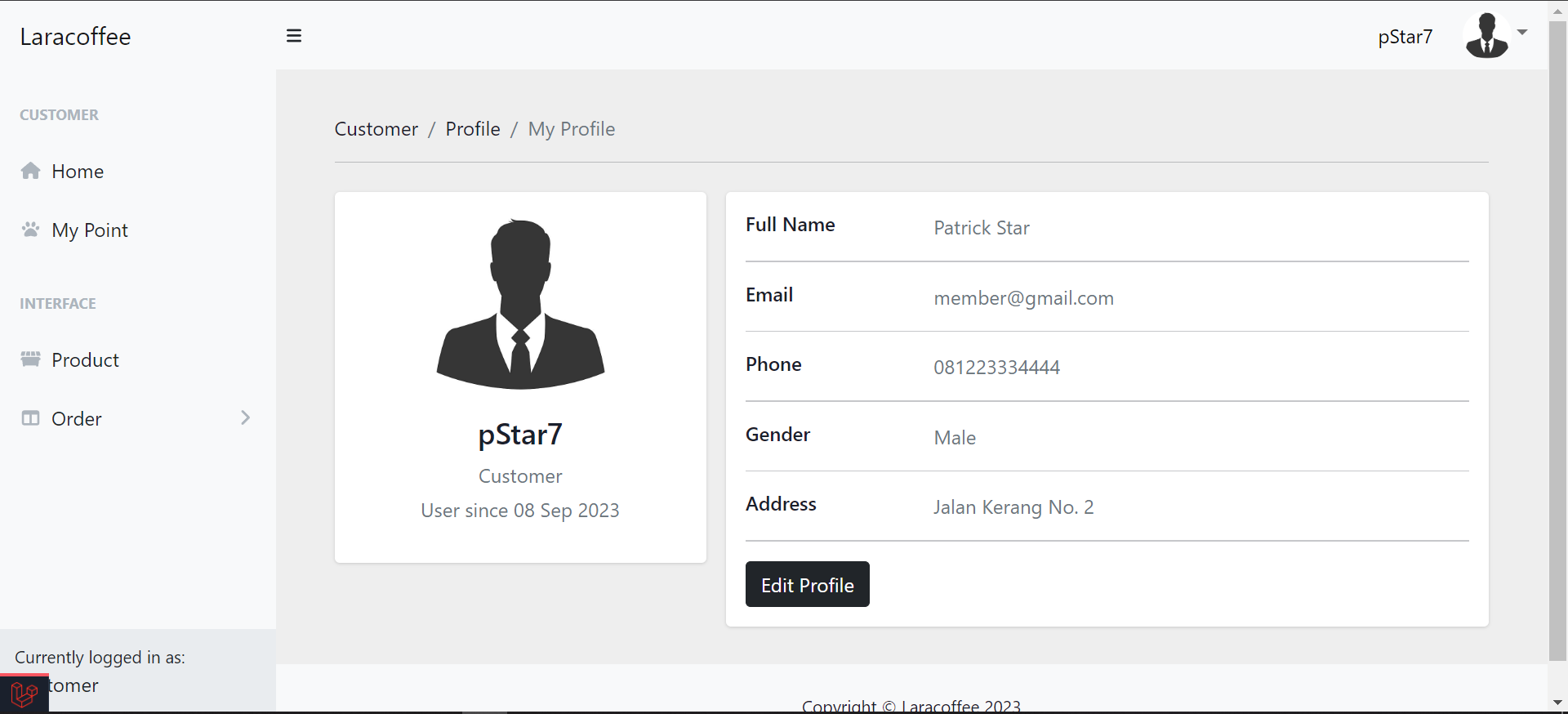1568x714 pixels.
Task: Click the top-right user avatar icon
Action: pos(1486,36)
